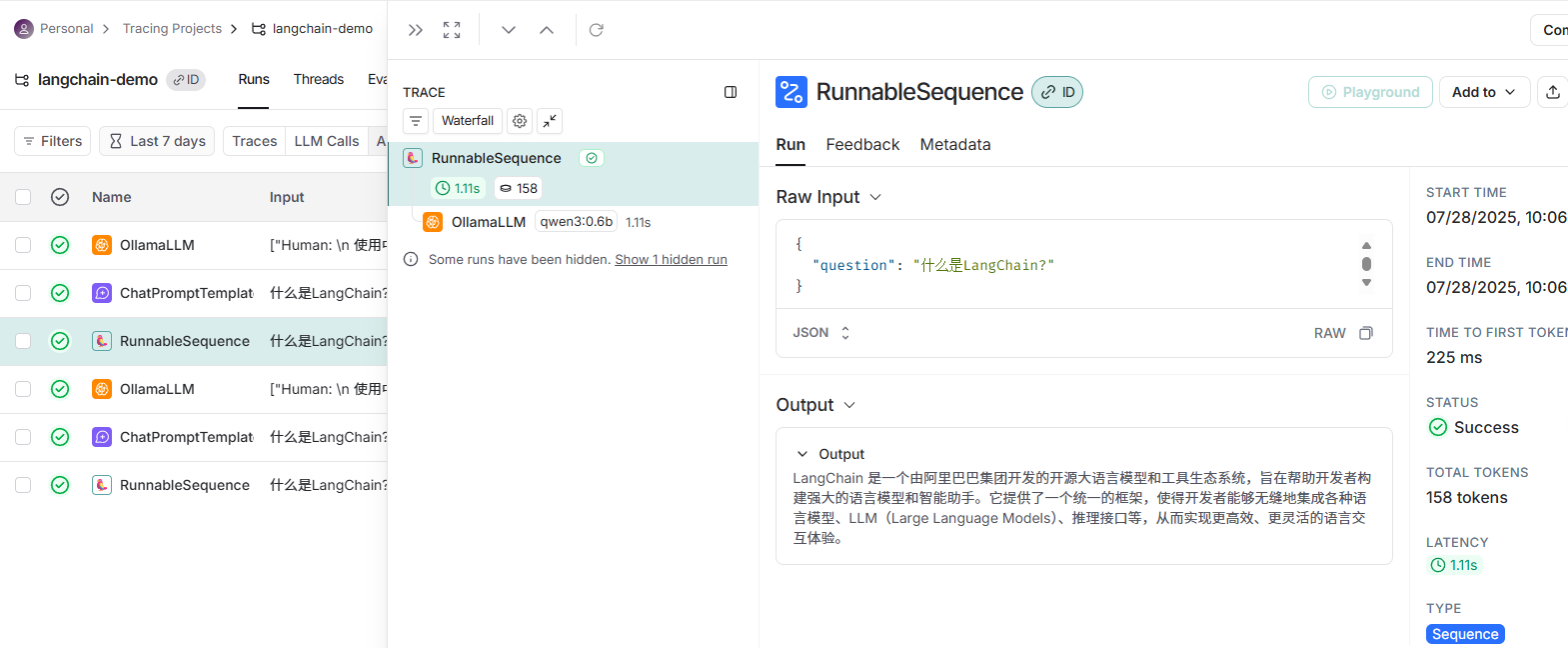
Task: Click the Raw Input scrollbar thumb
Action: [1366, 264]
